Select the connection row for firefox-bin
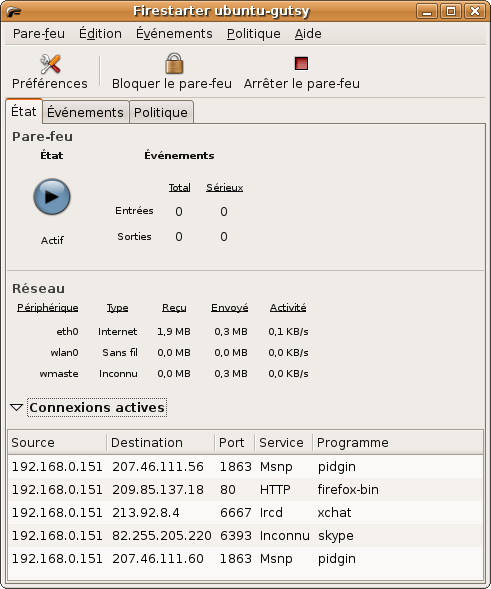The image size is (491, 589). pyautogui.click(x=245, y=489)
